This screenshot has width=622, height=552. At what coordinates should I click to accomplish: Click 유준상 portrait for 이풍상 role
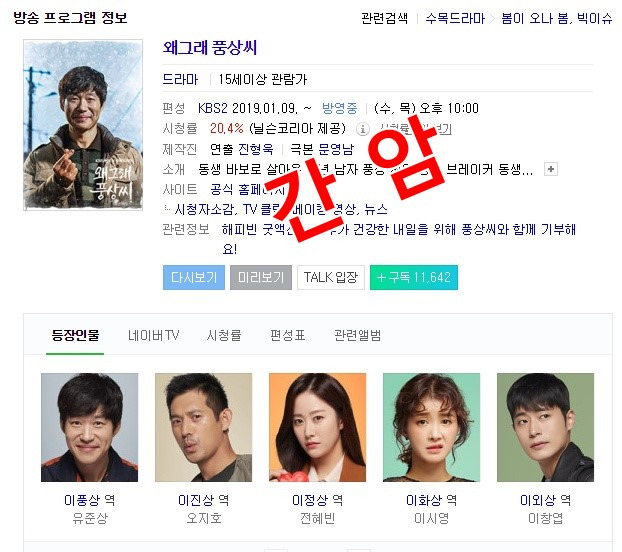coord(90,427)
